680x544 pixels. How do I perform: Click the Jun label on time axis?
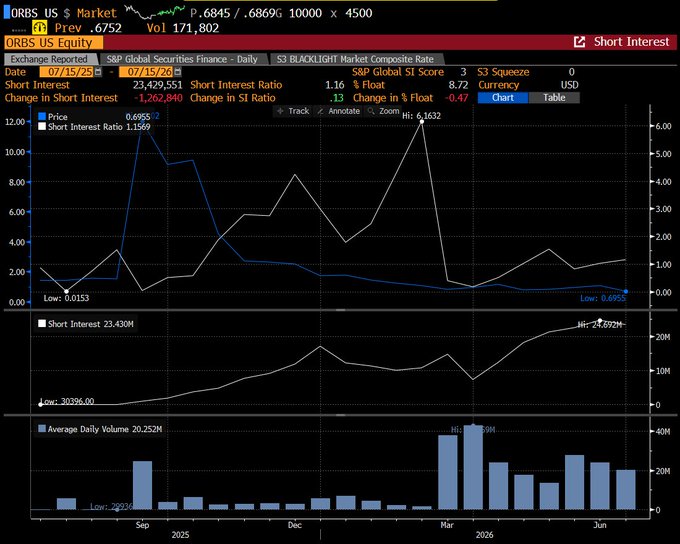click(600, 525)
